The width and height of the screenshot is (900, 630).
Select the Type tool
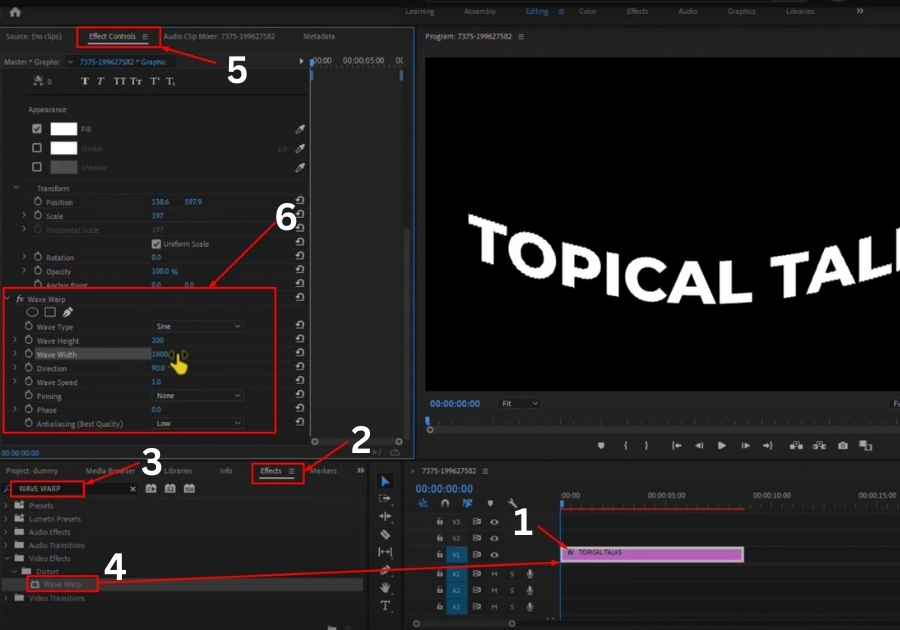385,605
